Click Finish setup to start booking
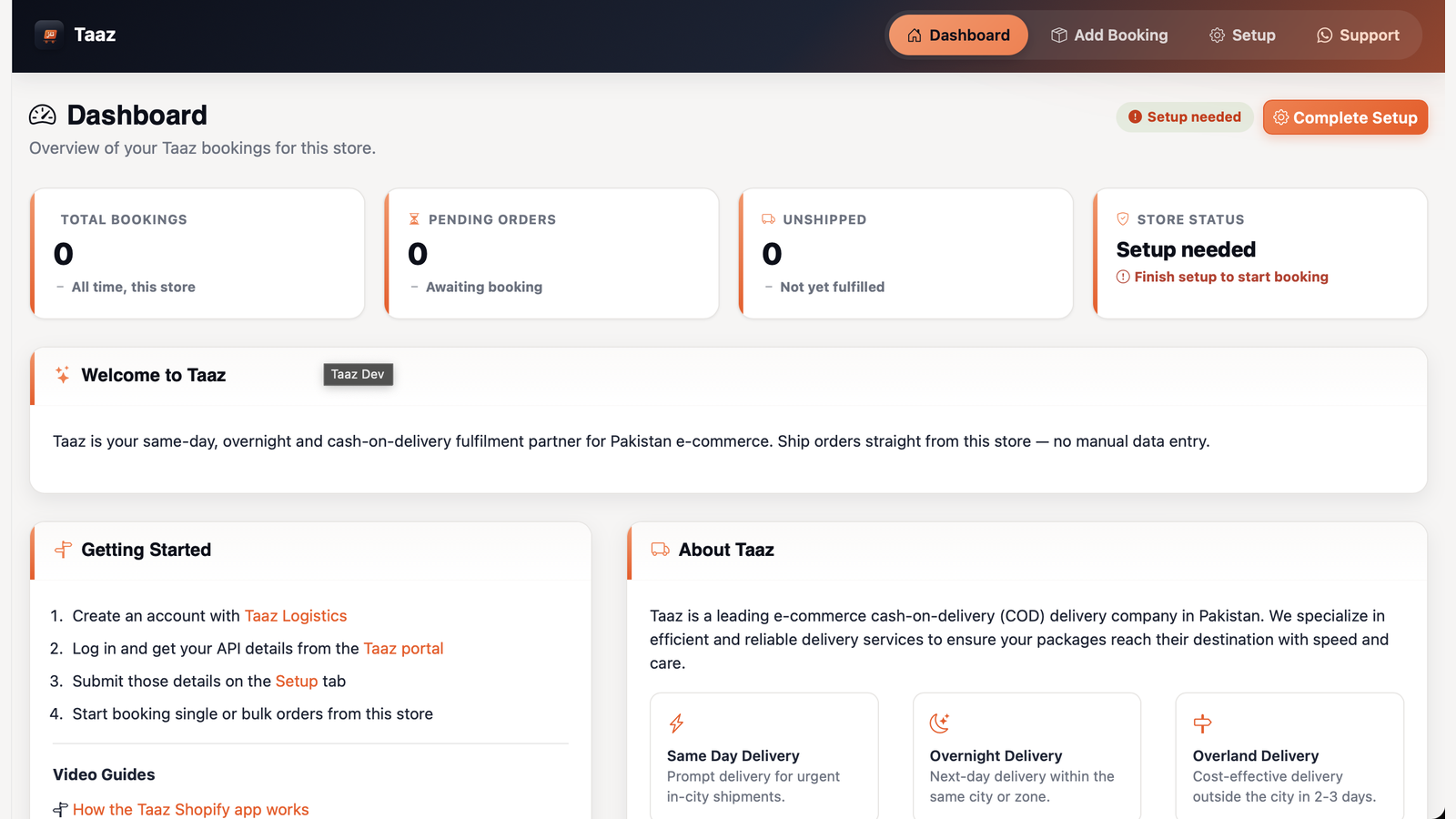The height and width of the screenshot is (819, 1456). click(1231, 277)
